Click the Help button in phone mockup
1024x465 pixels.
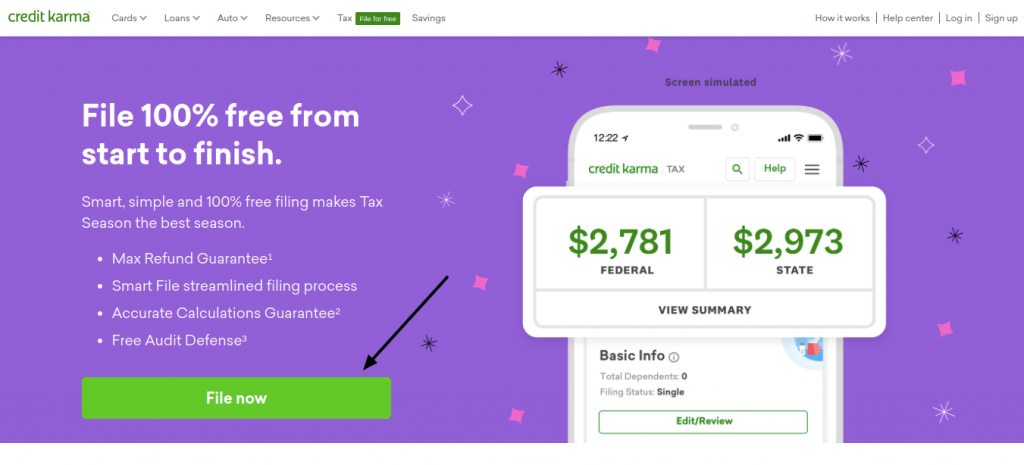775,168
